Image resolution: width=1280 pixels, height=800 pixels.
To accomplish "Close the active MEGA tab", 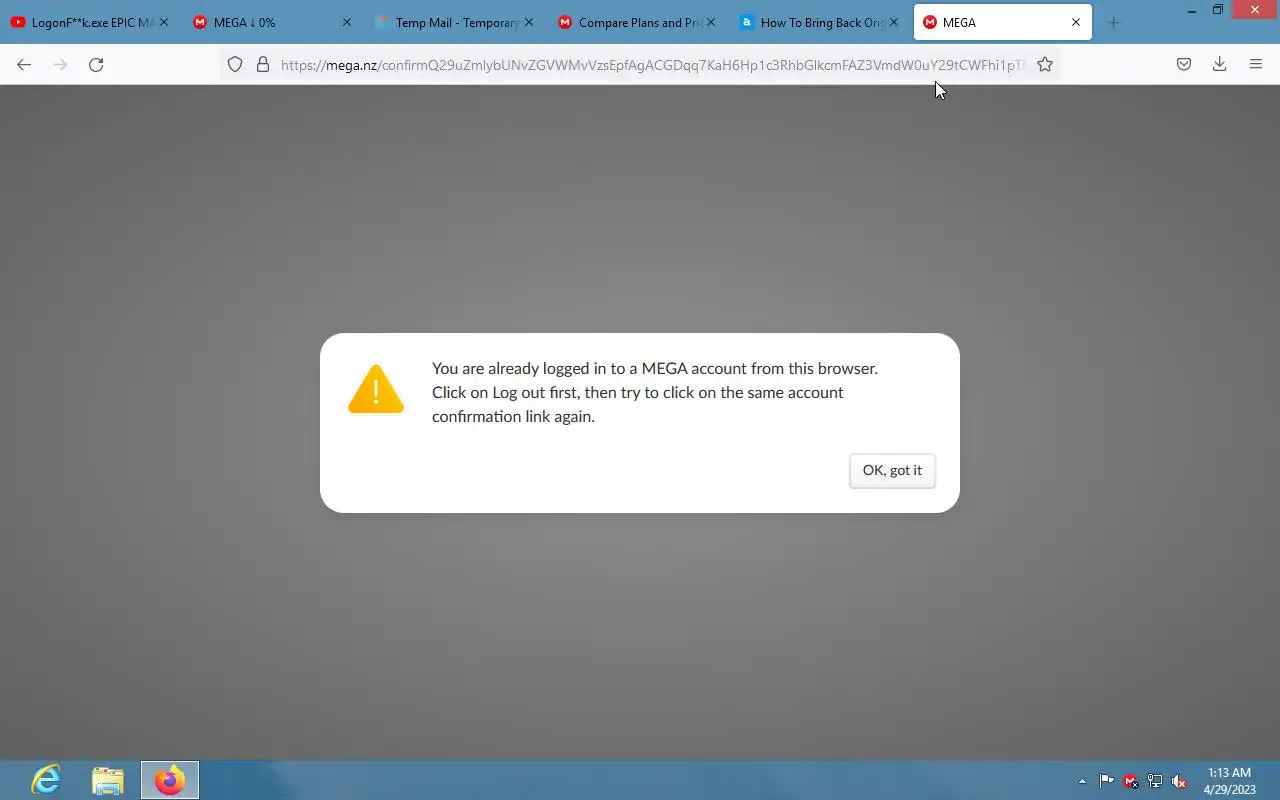I will (x=1076, y=22).
